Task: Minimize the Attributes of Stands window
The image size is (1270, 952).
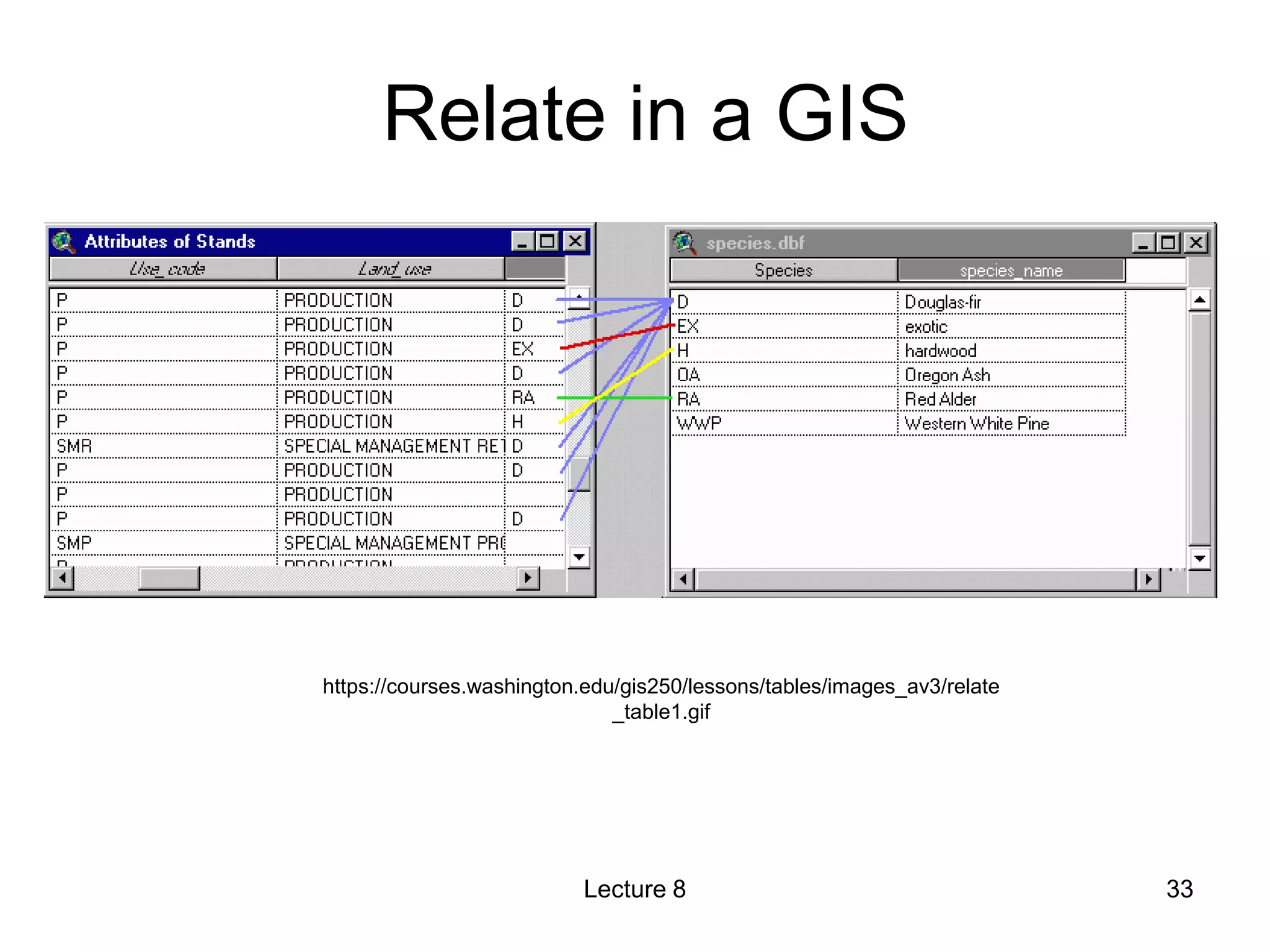Action: tap(523, 241)
